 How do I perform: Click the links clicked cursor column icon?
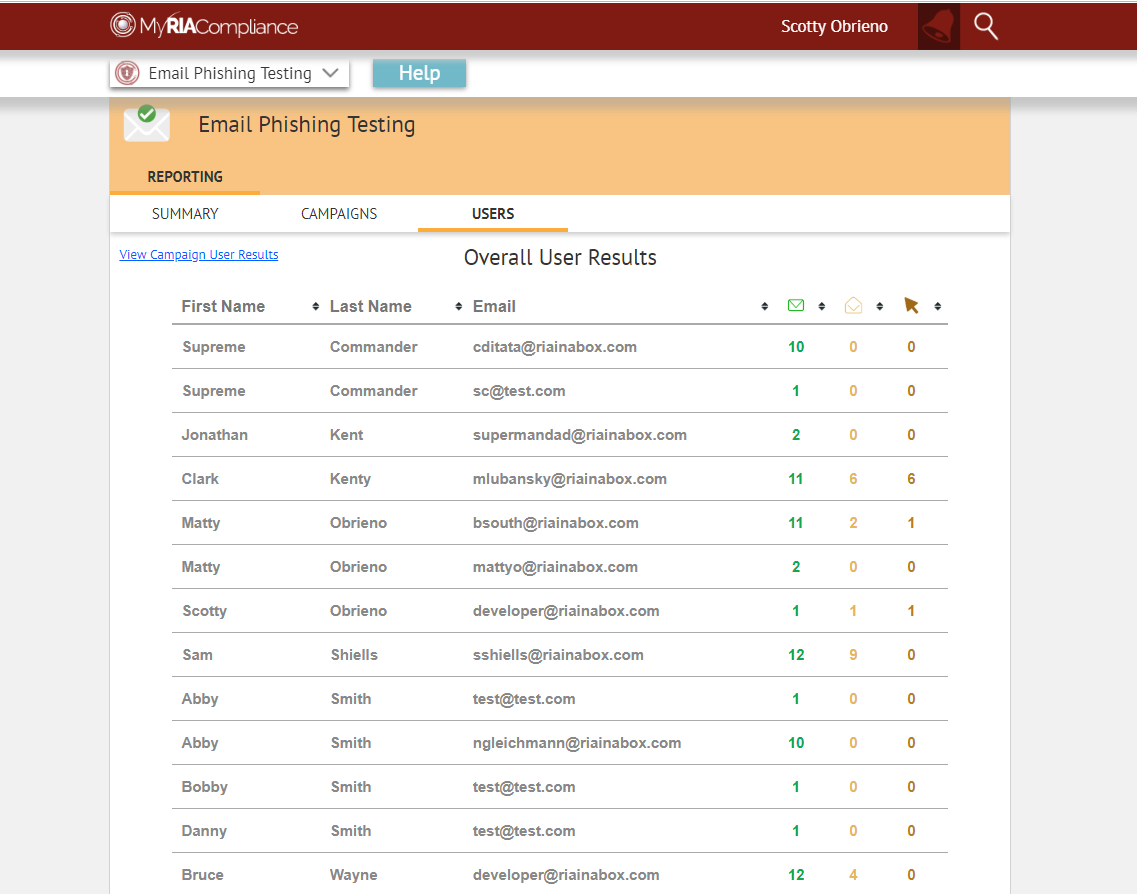[911, 306]
